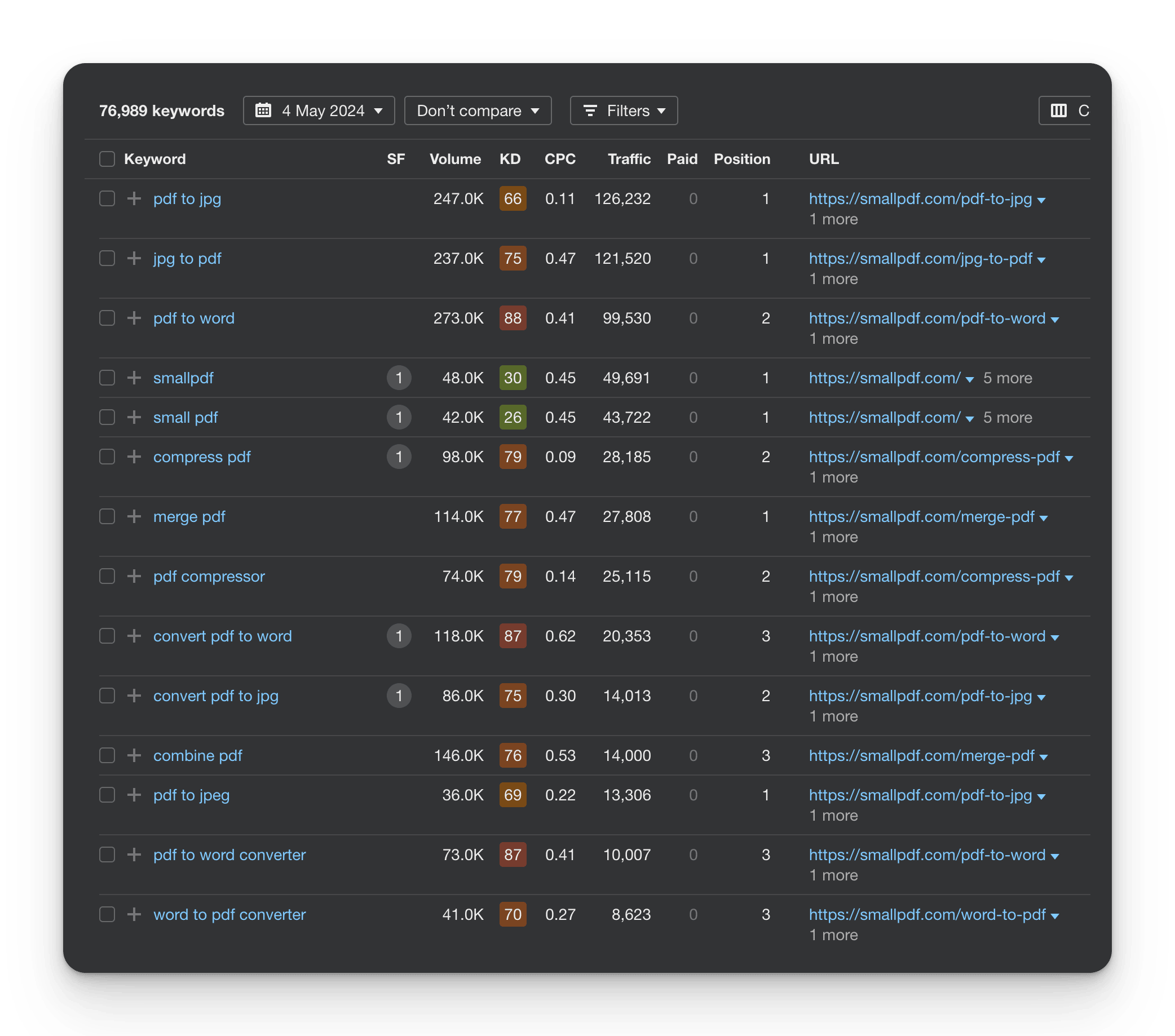Click the plus icon beside 'merge pdf'
The image size is (1175, 1036).
pyautogui.click(x=134, y=517)
